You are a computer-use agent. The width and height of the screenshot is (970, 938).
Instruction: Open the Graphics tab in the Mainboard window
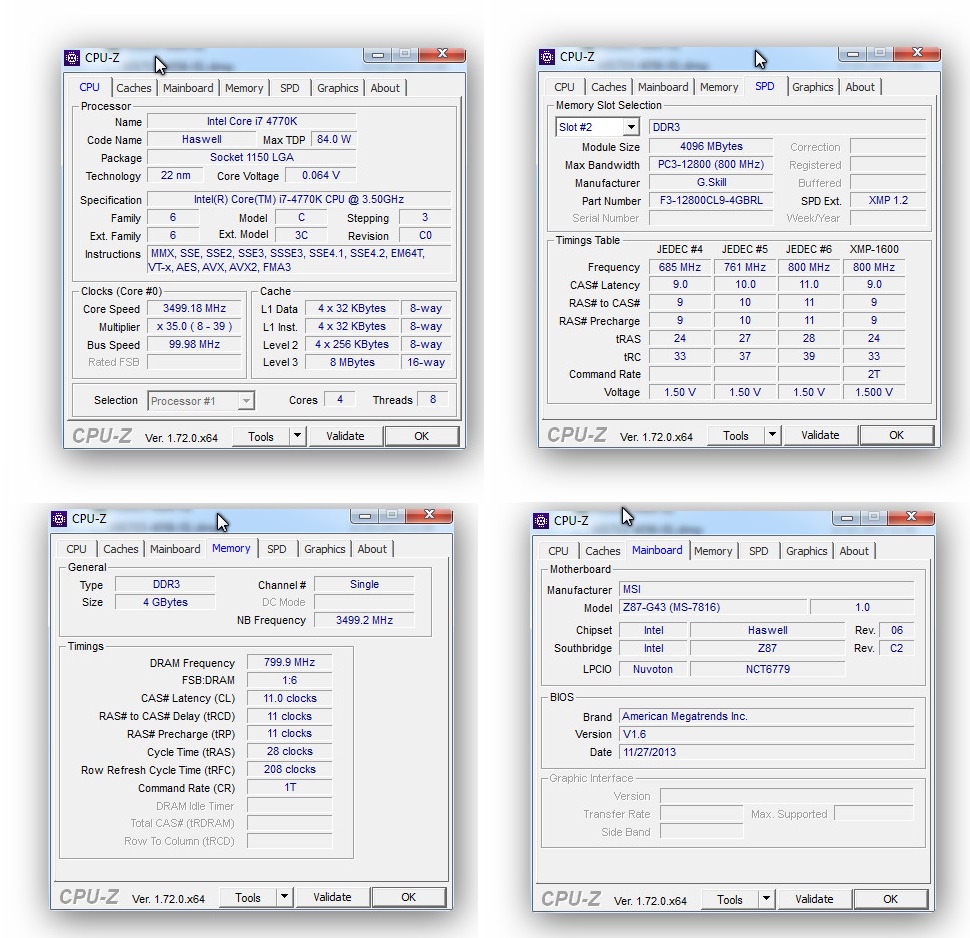807,551
